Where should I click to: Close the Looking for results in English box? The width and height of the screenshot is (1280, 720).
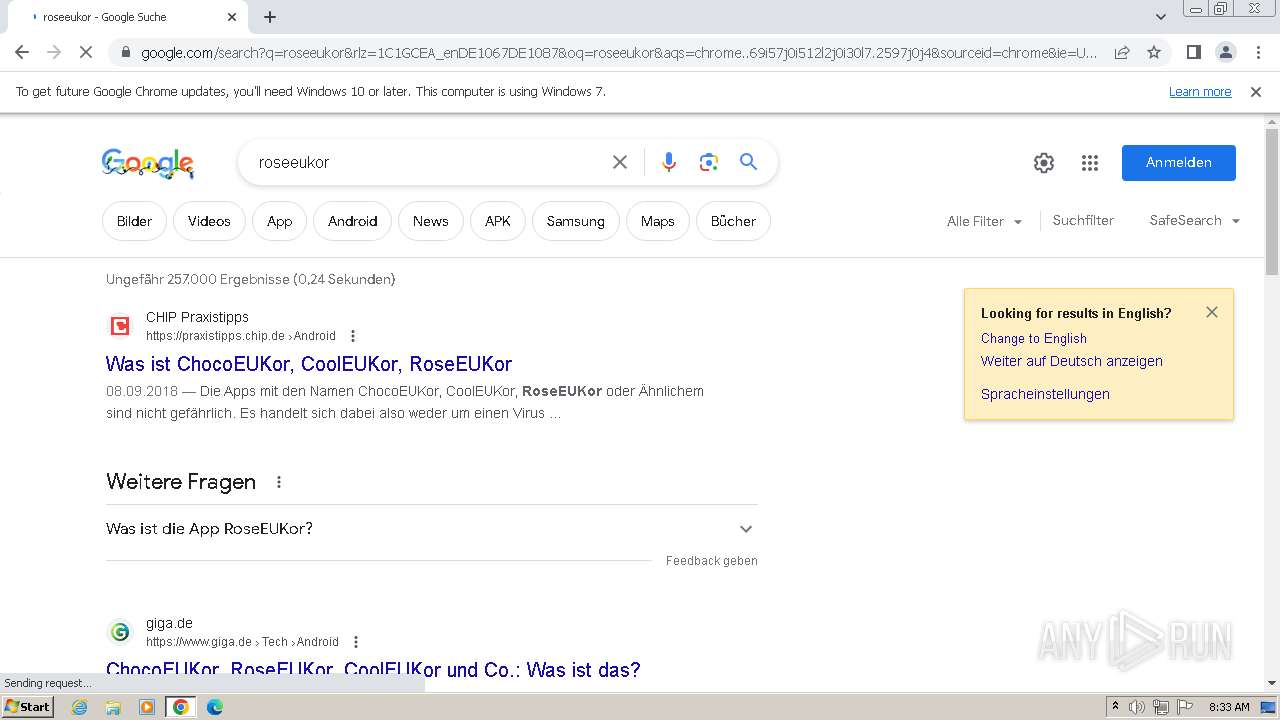point(1212,312)
